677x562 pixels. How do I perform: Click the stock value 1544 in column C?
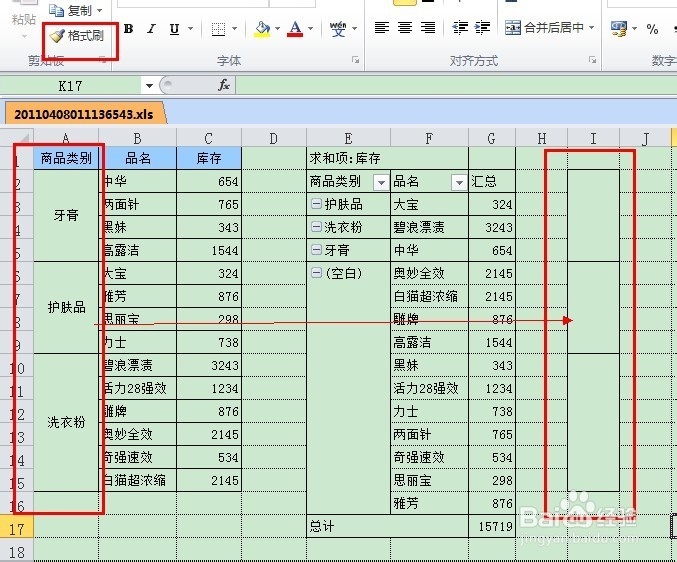click(209, 250)
